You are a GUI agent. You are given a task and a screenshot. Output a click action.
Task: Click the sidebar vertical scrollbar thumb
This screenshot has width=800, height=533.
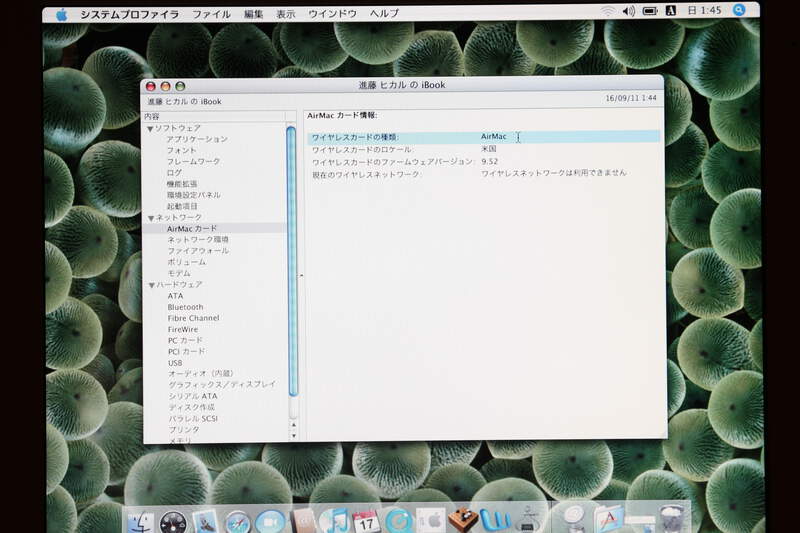(292, 261)
